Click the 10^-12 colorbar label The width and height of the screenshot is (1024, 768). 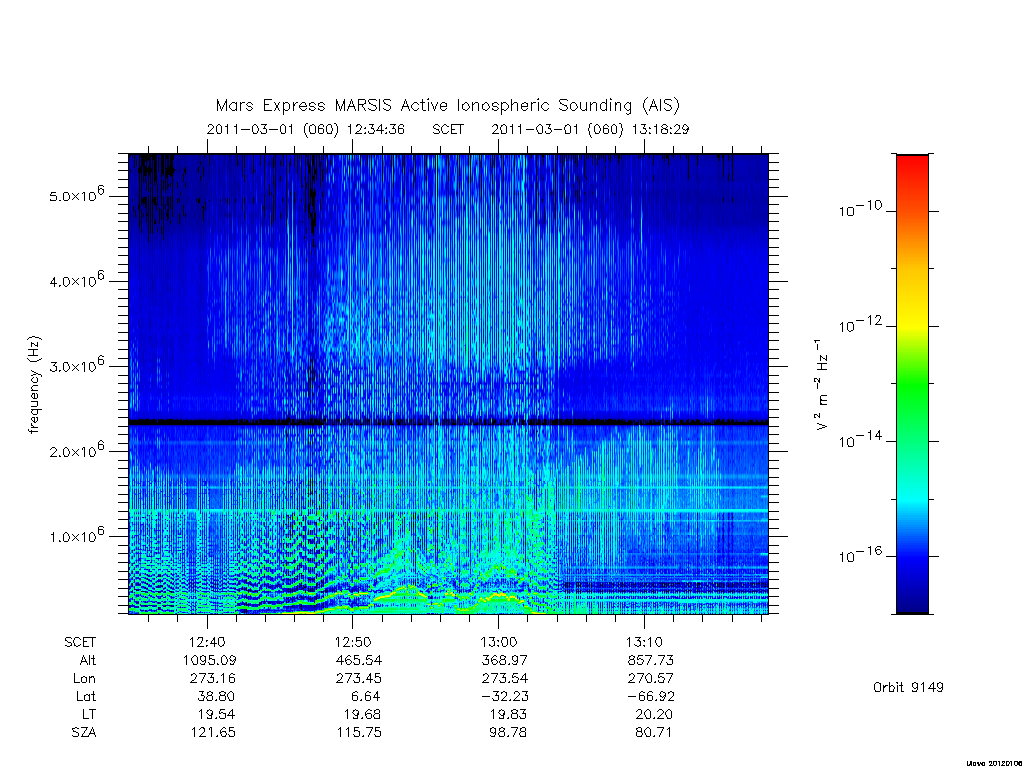point(860,324)
